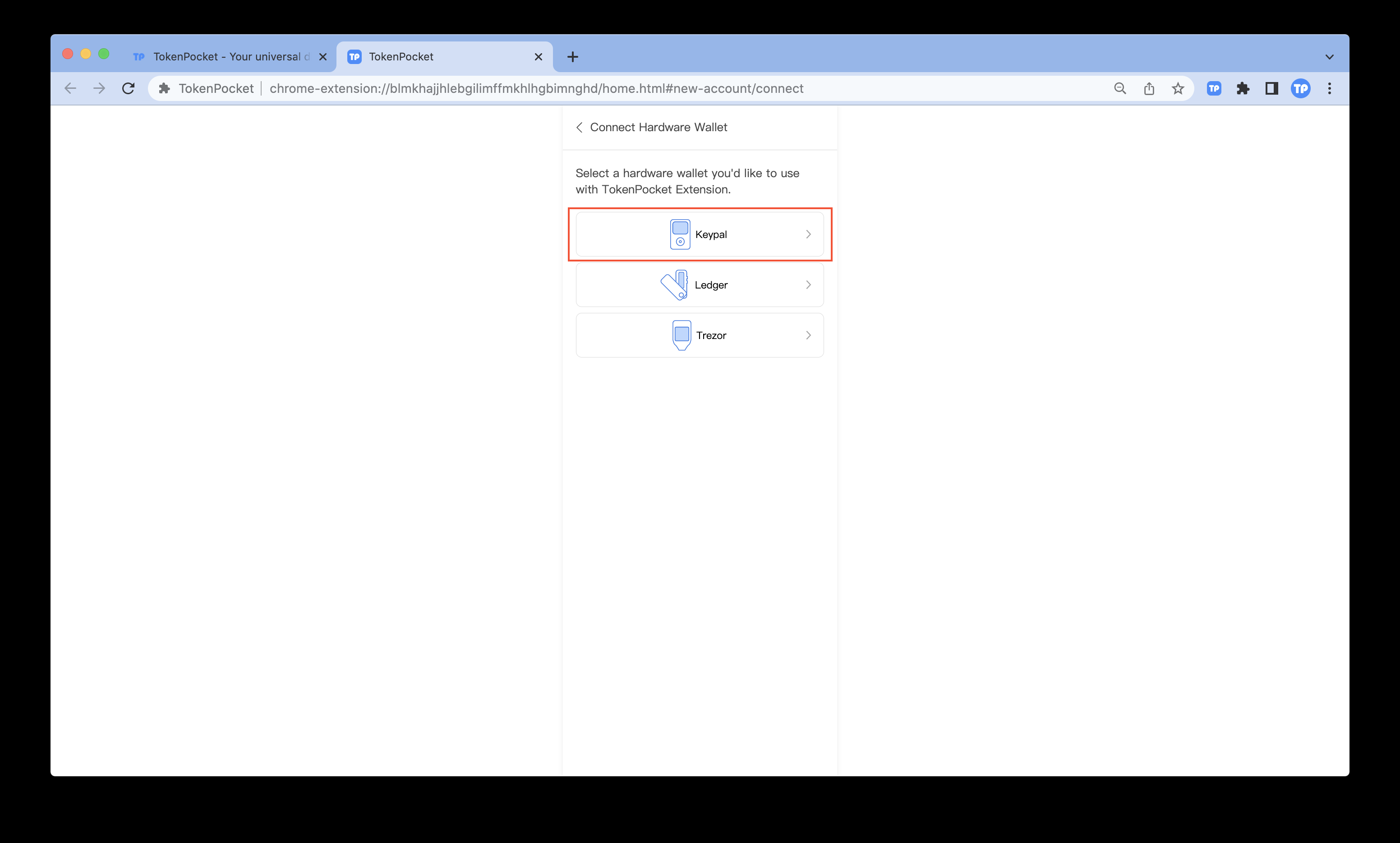Reload the current page
Image resolution: width=1400 pixels, height=843 pixels.
[129, 89]
